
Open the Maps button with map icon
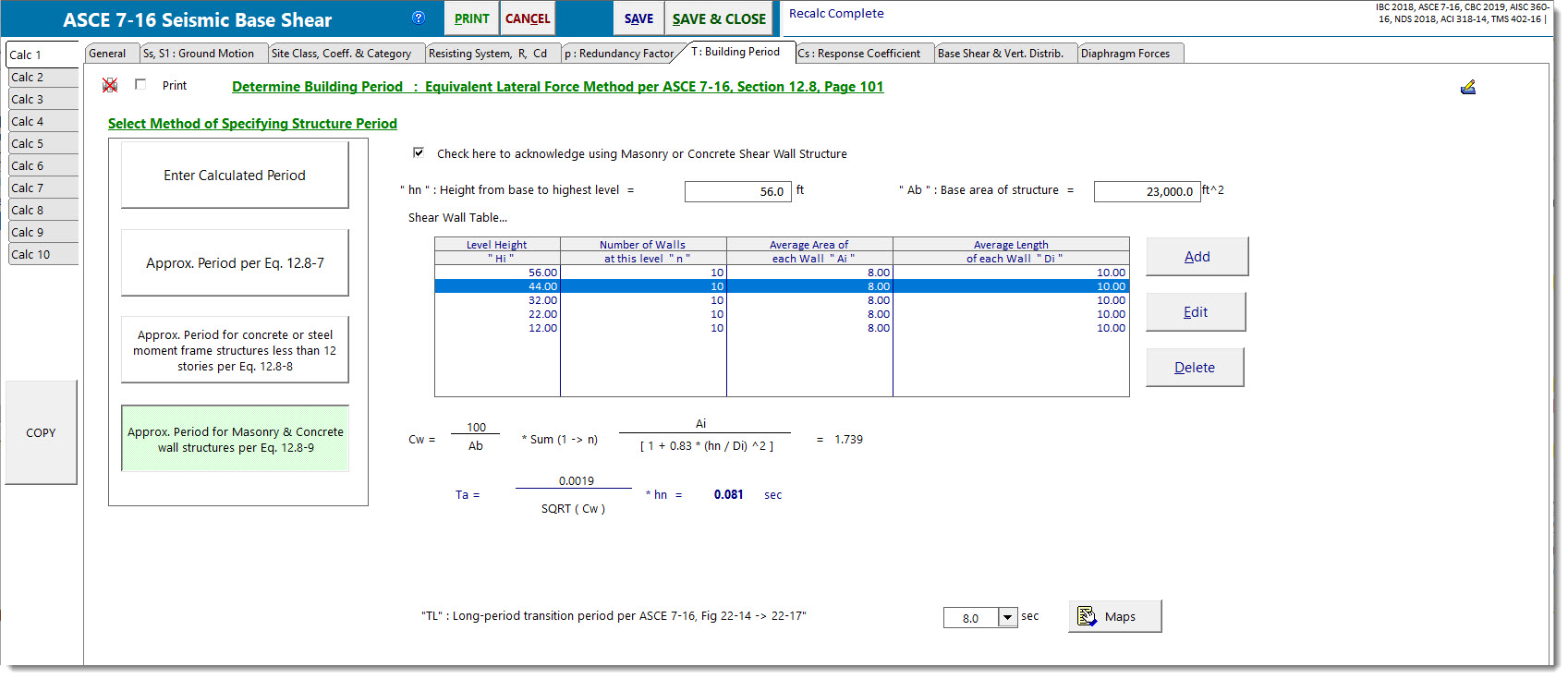[x=1114, y=616]
